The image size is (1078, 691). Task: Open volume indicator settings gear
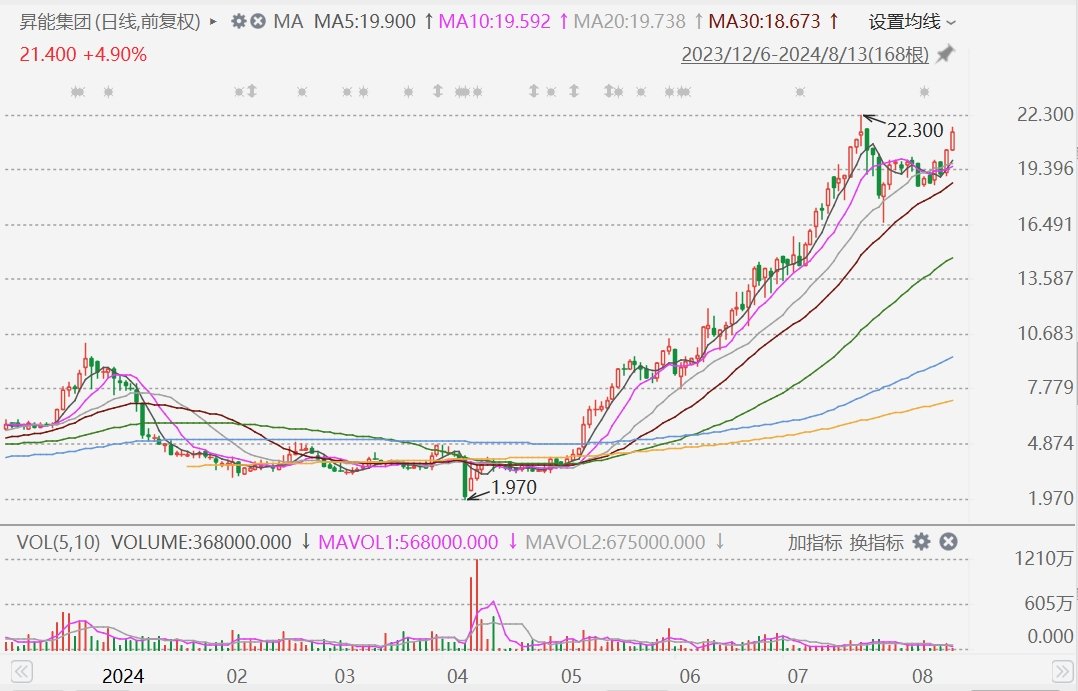922,542
